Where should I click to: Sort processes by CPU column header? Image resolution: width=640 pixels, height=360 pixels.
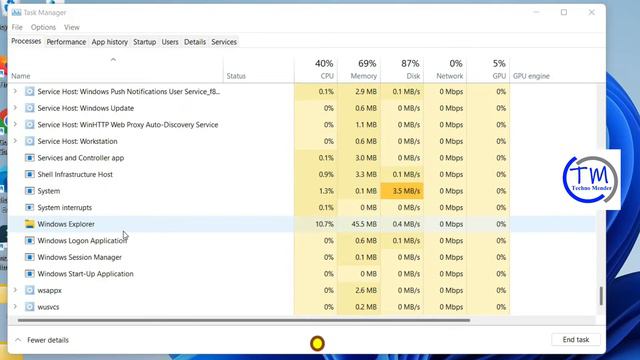pyautogui.click(x=316, y=69)
